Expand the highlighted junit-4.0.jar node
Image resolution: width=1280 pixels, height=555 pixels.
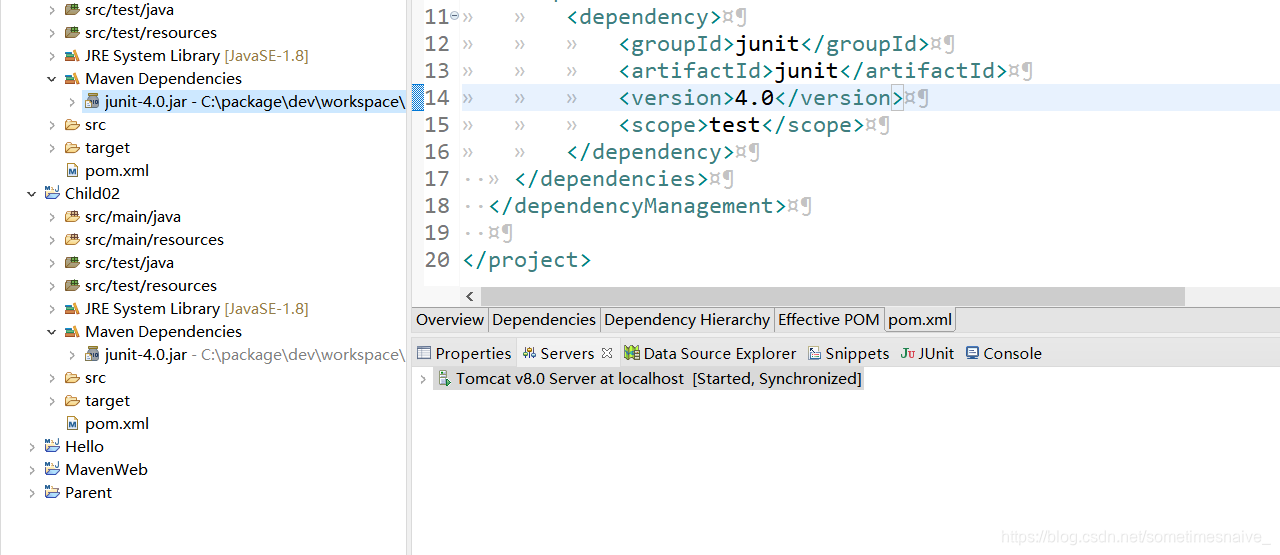point(72,101)
